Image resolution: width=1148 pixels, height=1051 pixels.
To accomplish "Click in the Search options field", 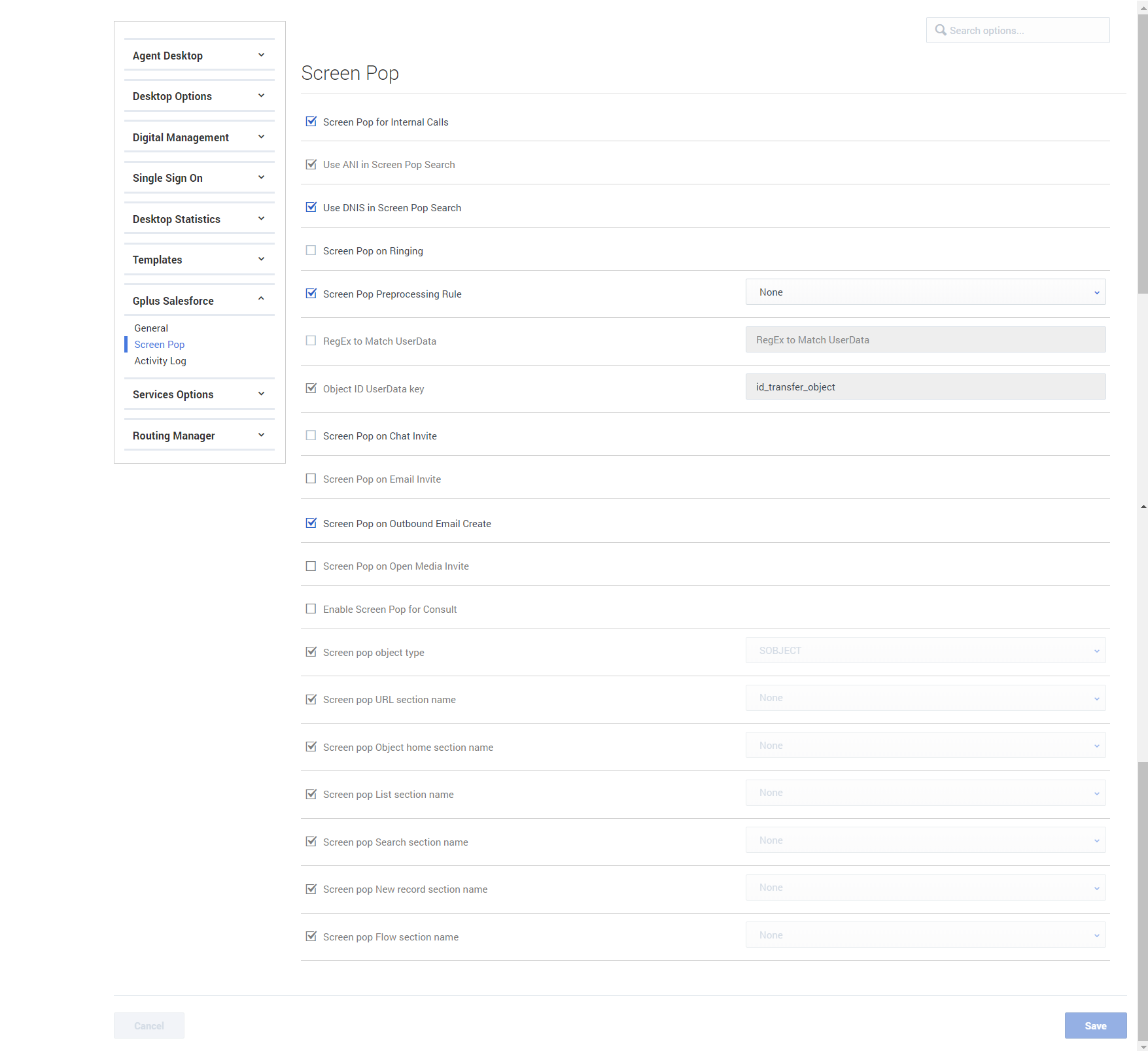I will pos(1018,30).
